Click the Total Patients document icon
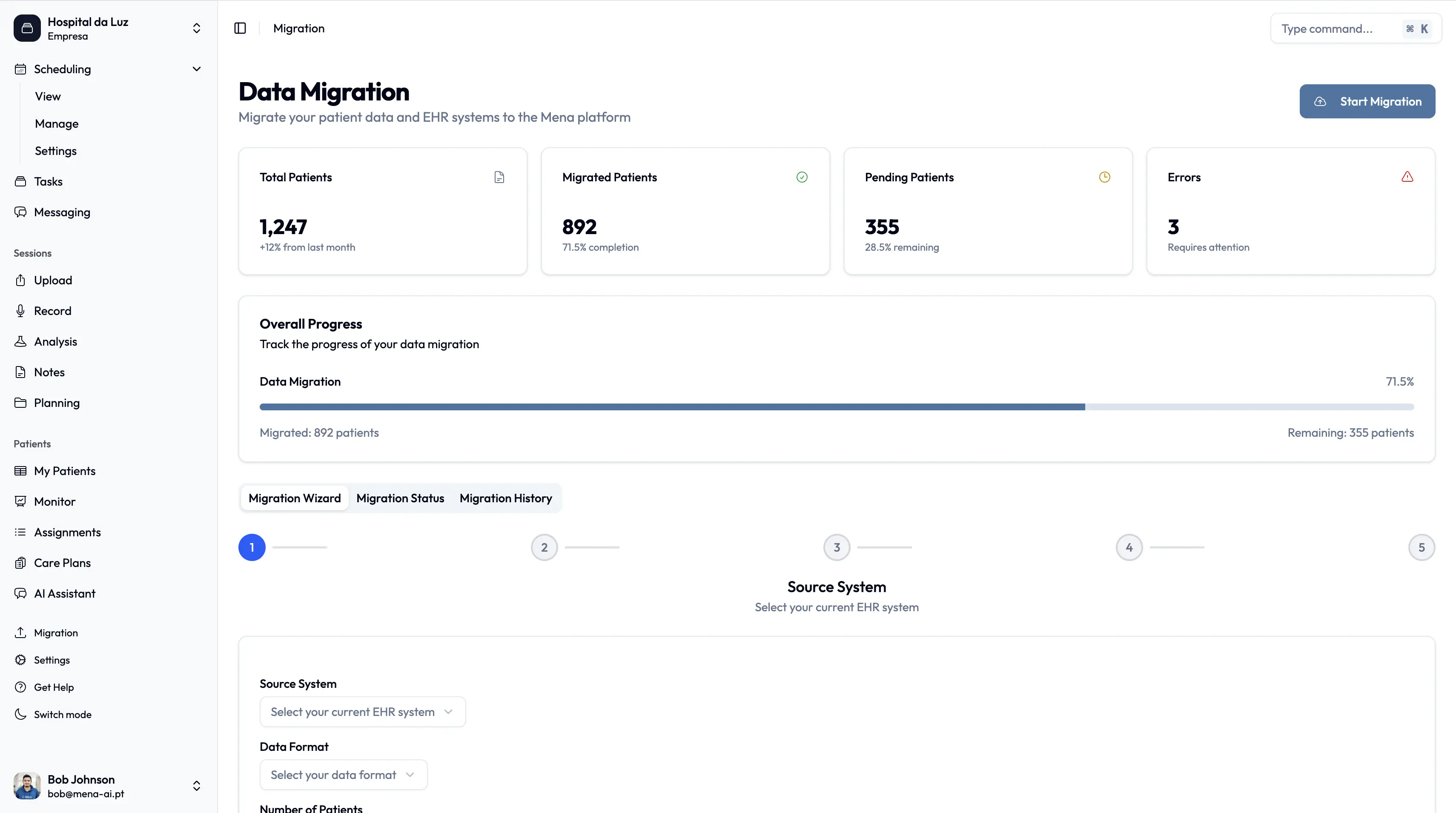This screenshot has width=1456, height=813. click(x=499, y=177)
